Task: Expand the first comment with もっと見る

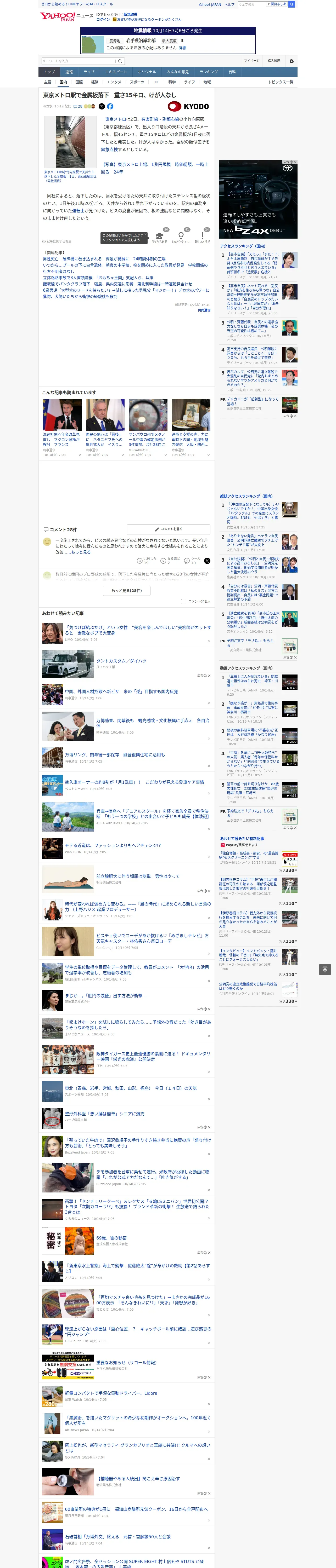Action: (x=81, y=552)
